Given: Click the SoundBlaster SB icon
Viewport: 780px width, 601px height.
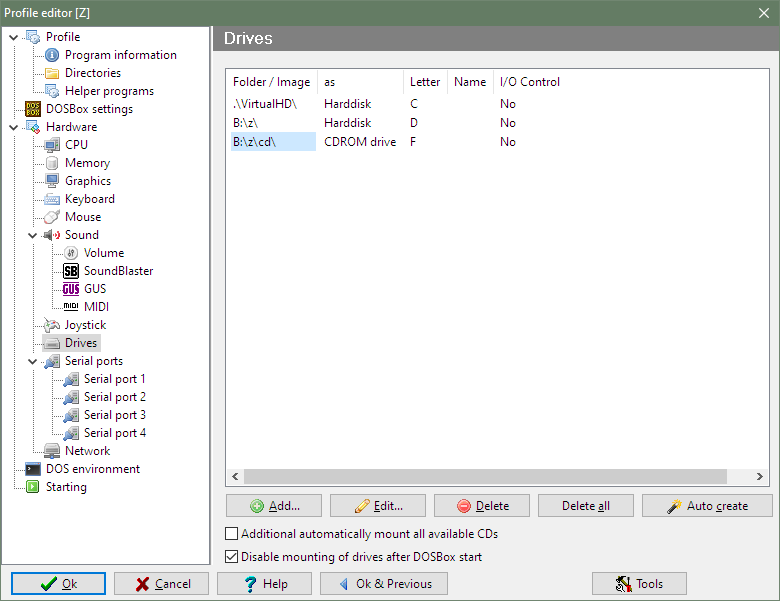Looking at the screenshot, I should [71, 271].
